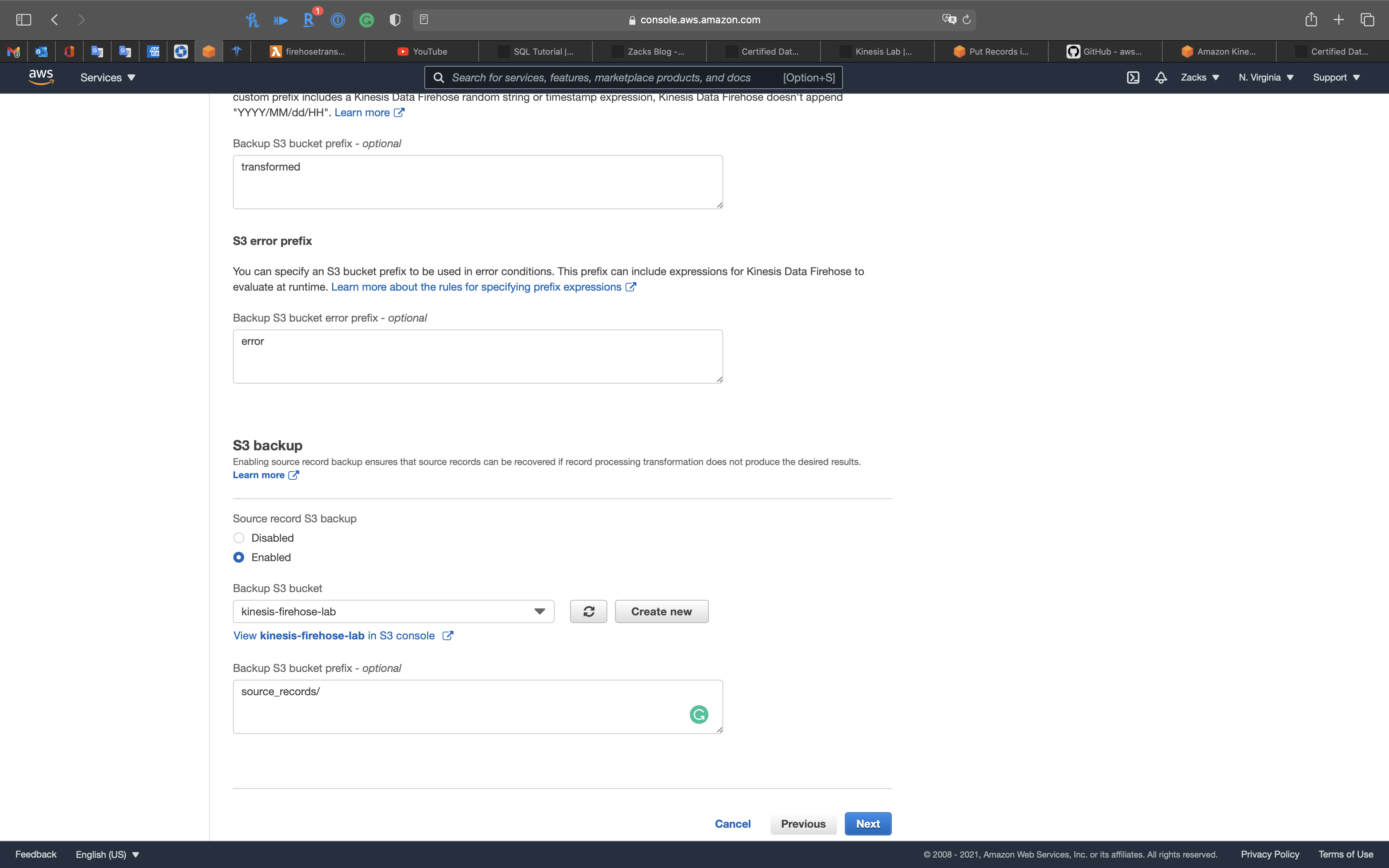Viewport: 1389px width, 868px height.
Task: Select the Enabled source record backup option
Action: [x=239, y=558]
